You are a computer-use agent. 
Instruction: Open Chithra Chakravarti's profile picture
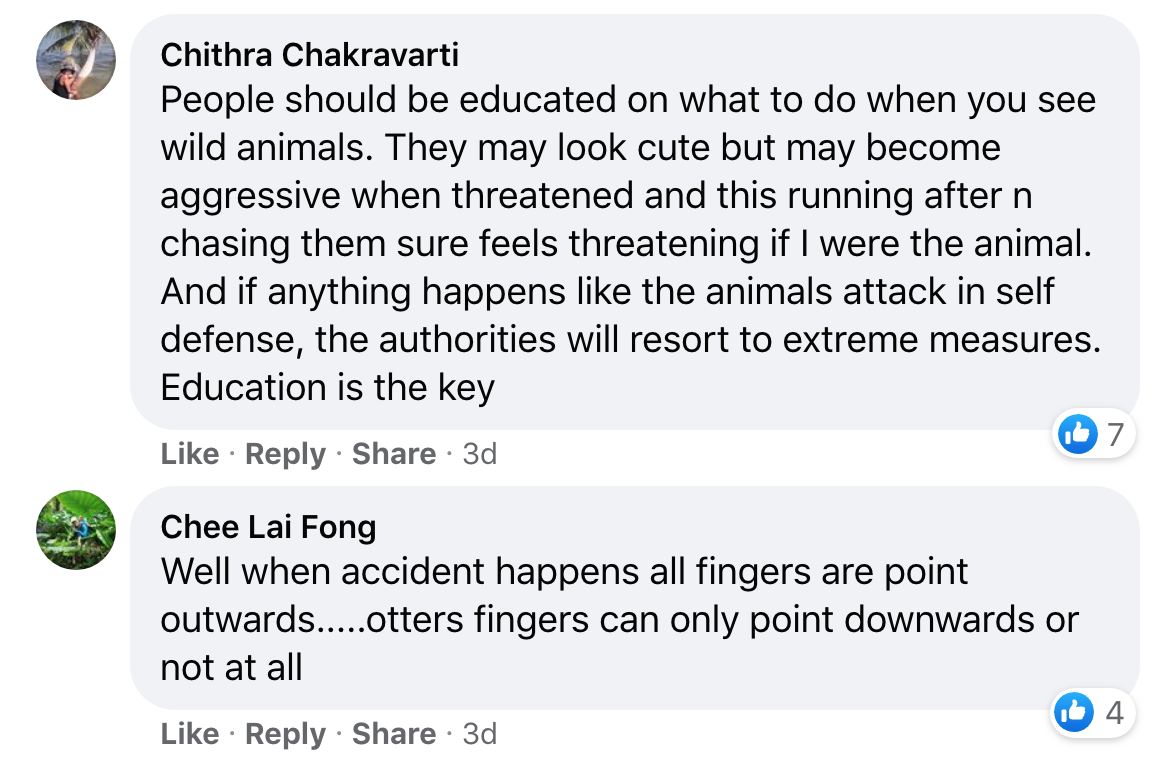76,60
